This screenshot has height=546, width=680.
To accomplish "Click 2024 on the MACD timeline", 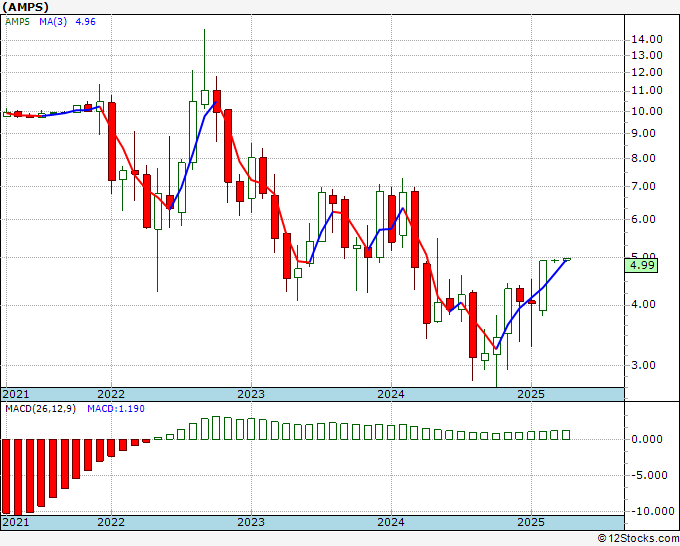I will pyautogui.click(x=391, y=522).
